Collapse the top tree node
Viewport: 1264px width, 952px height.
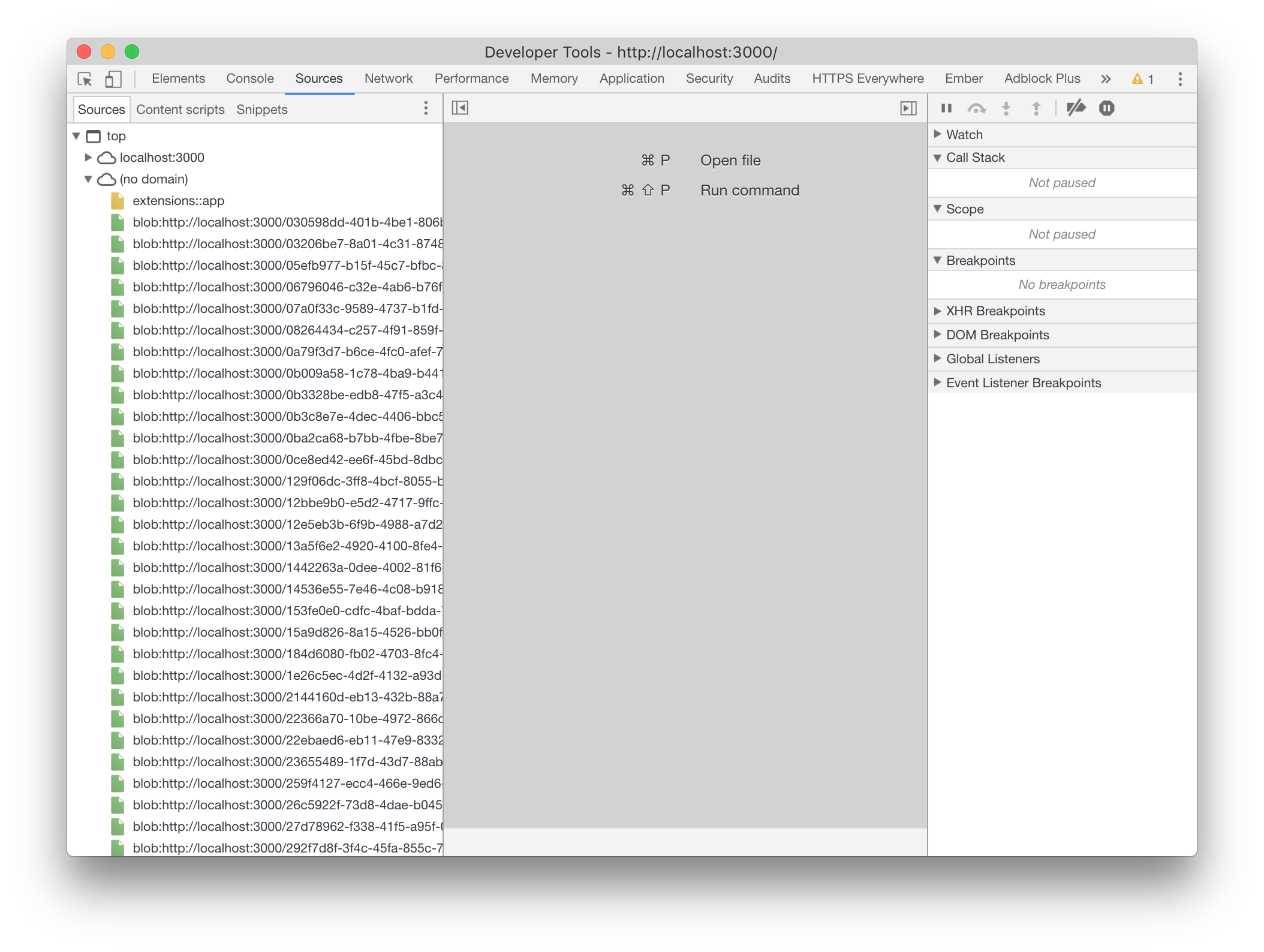[76, 136]
